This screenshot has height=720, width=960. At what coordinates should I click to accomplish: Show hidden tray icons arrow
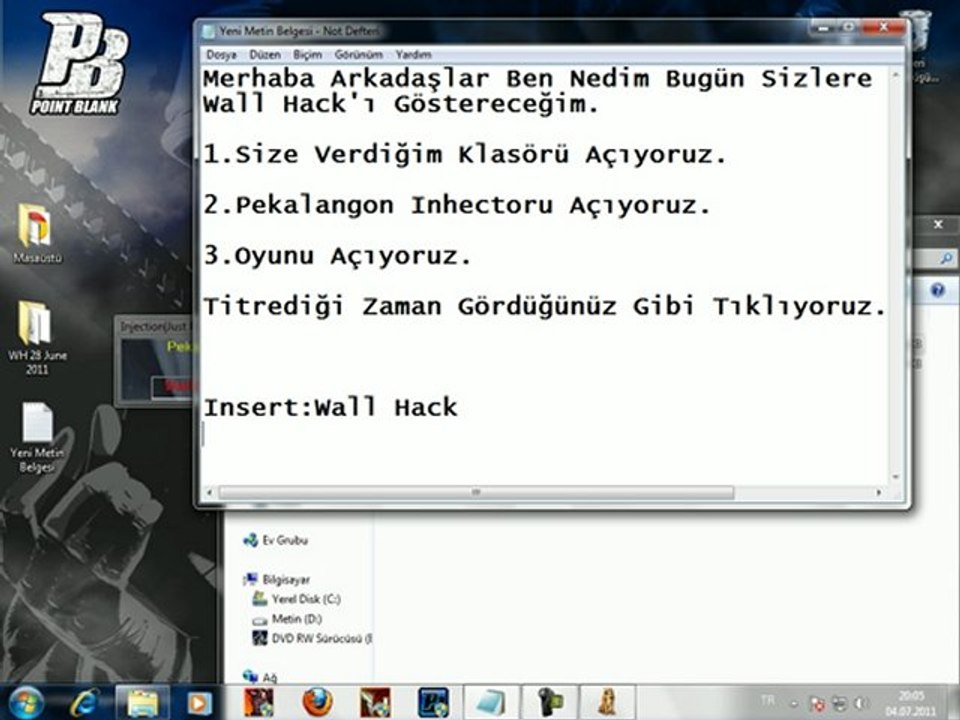tap(793, 703)
